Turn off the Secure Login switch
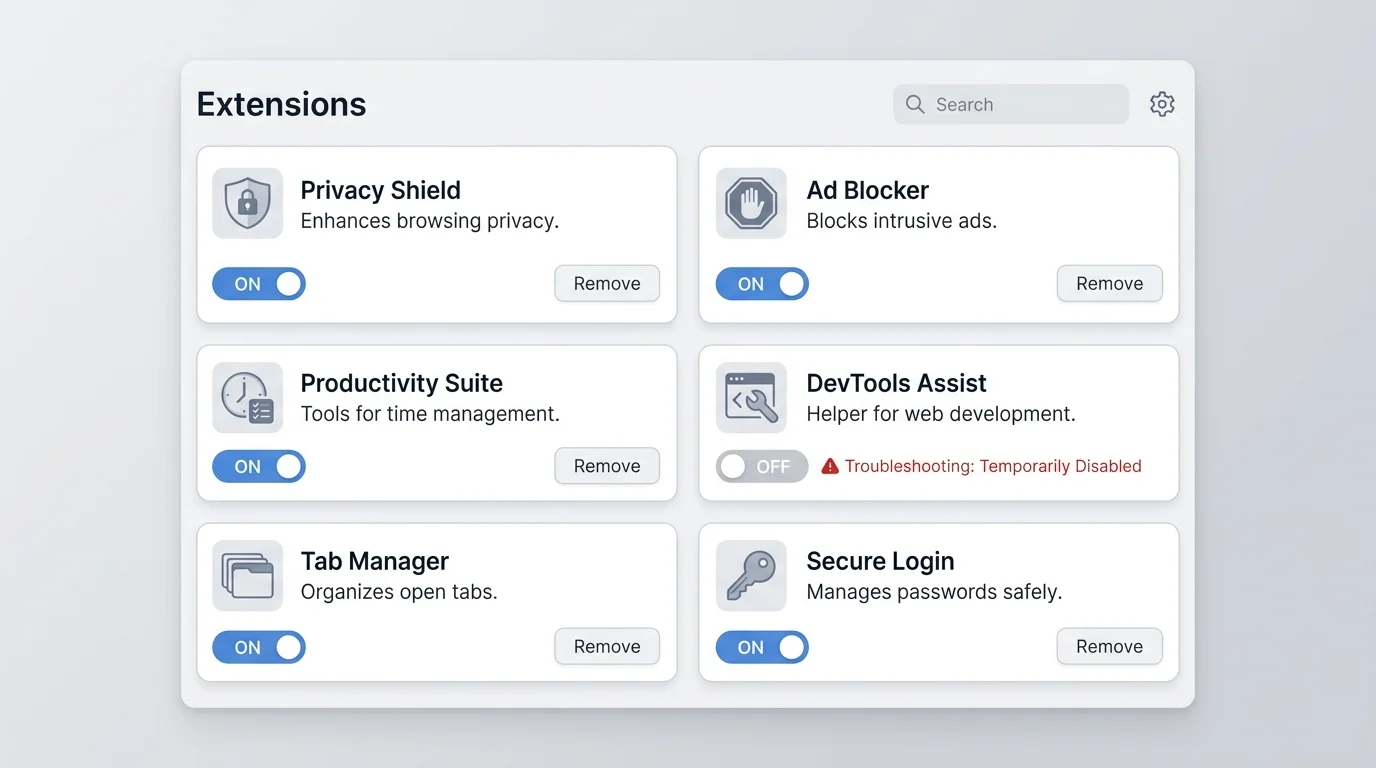Screen dimensions: 1376x768 tap(762, 647)
